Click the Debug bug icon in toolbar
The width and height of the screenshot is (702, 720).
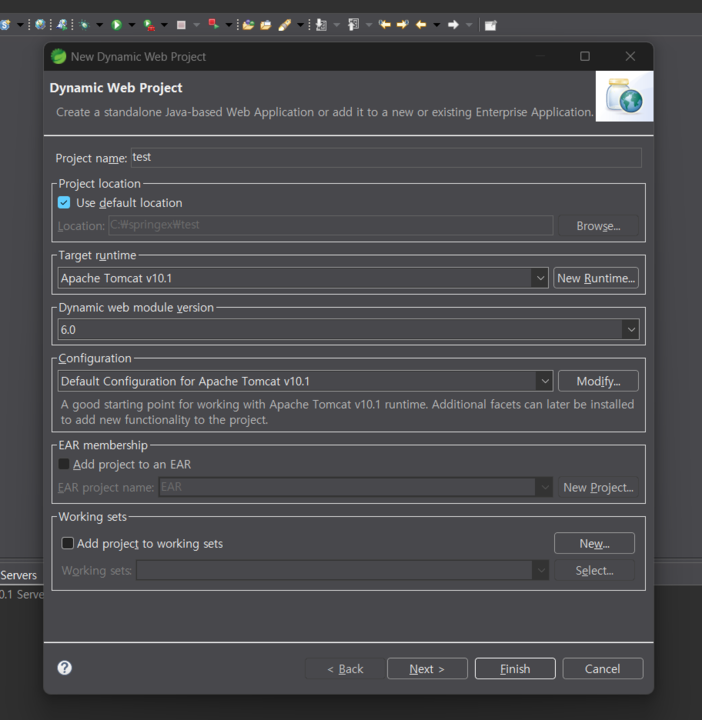[x=84, y=25]
